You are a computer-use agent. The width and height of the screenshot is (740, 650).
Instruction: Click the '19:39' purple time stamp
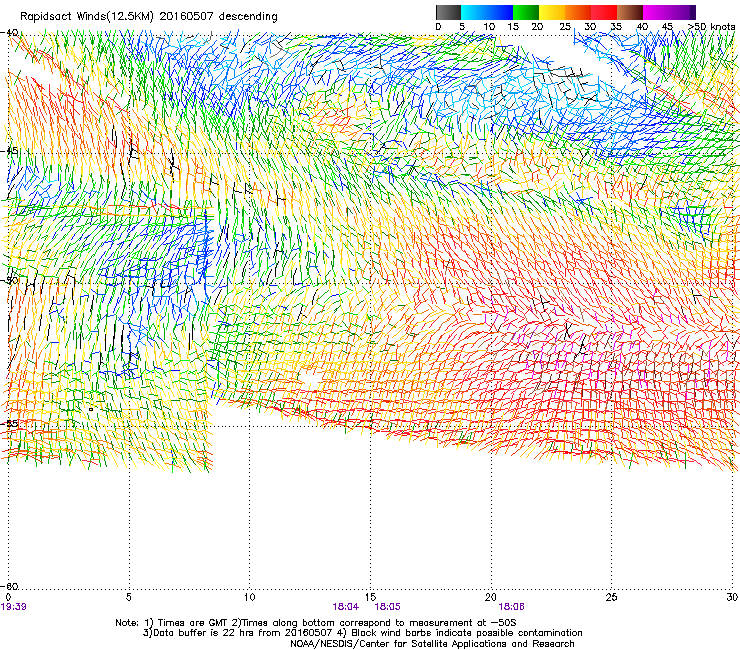click(14, 607)
